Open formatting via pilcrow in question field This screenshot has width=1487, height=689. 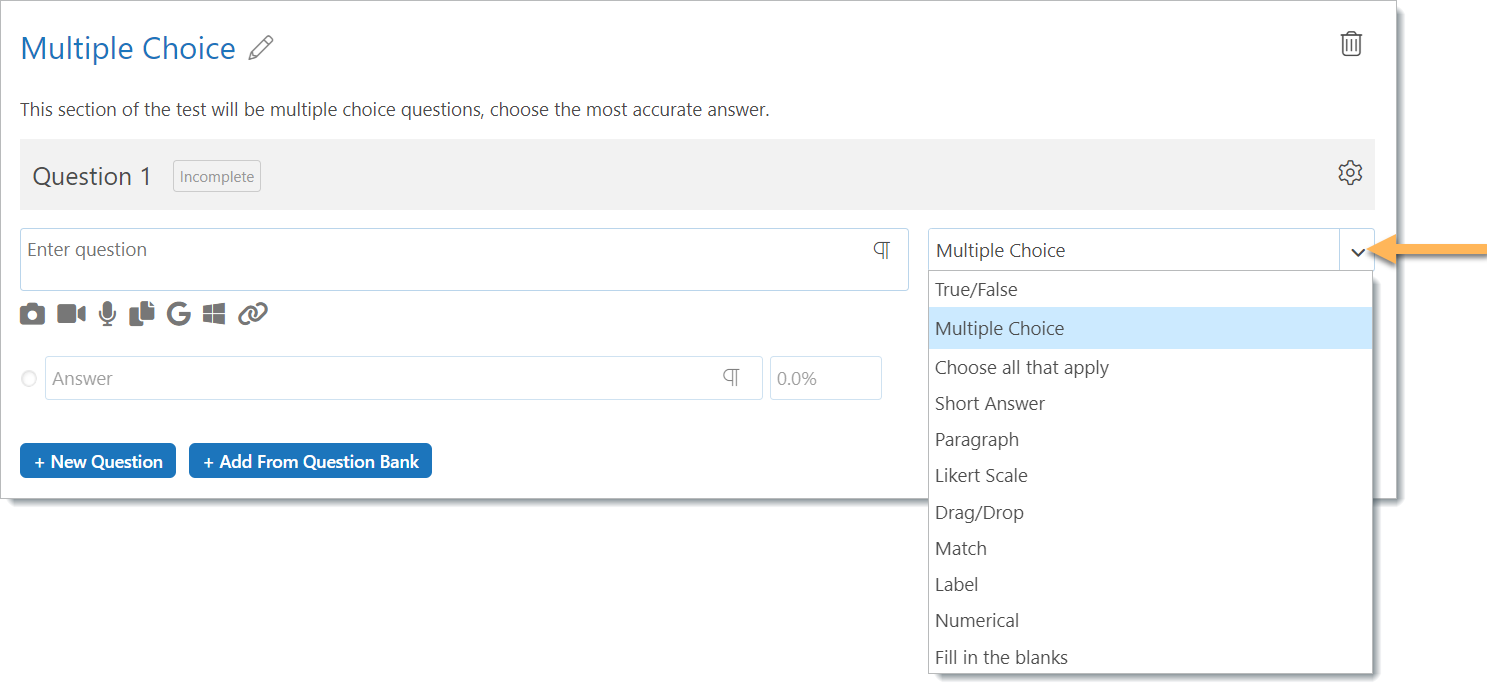pos(882,250)
